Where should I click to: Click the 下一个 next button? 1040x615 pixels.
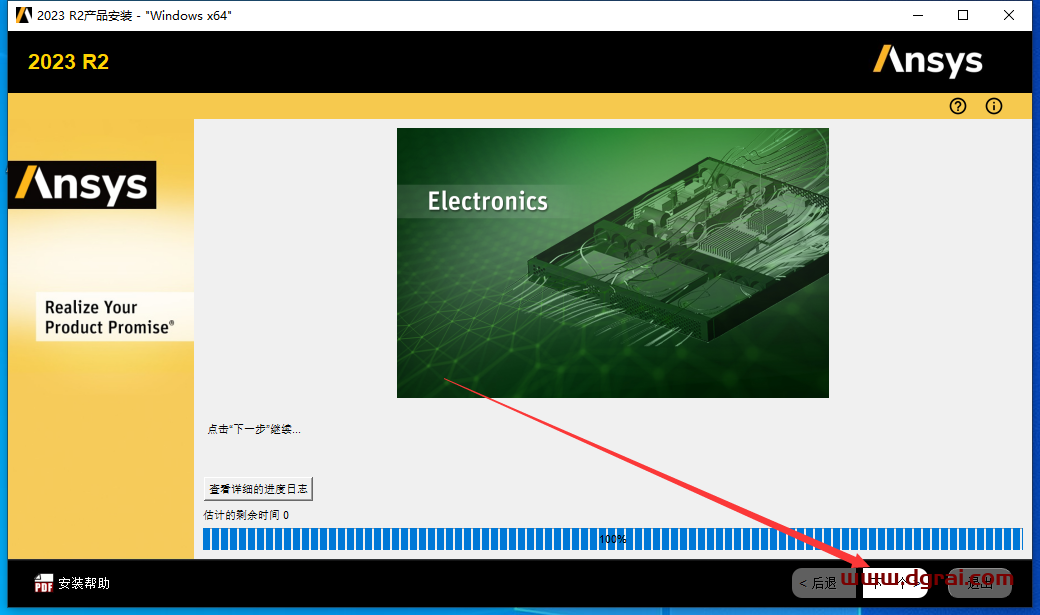coord(895,583)
